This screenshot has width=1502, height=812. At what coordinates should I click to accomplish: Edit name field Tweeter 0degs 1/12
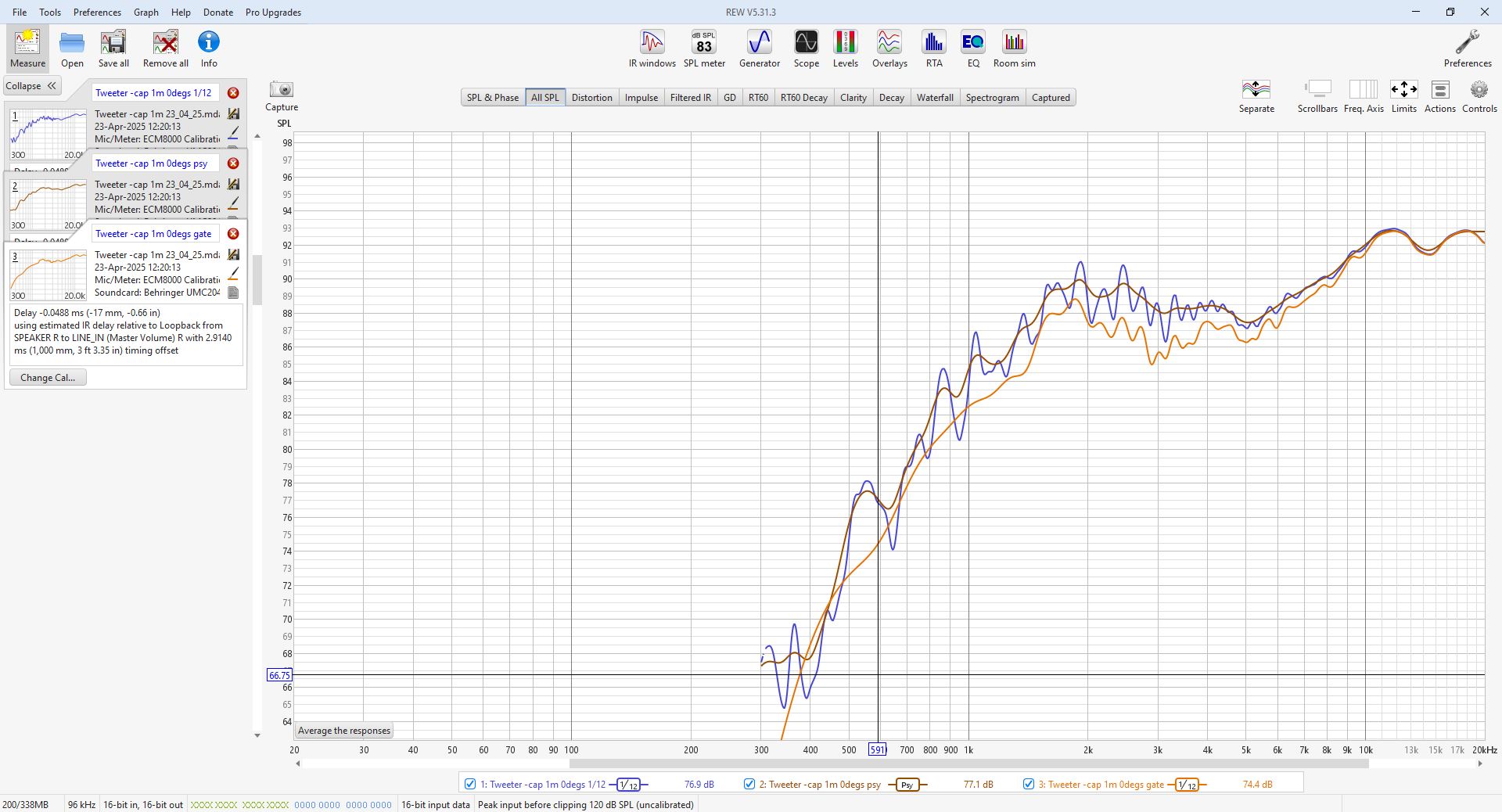point(156,93)
